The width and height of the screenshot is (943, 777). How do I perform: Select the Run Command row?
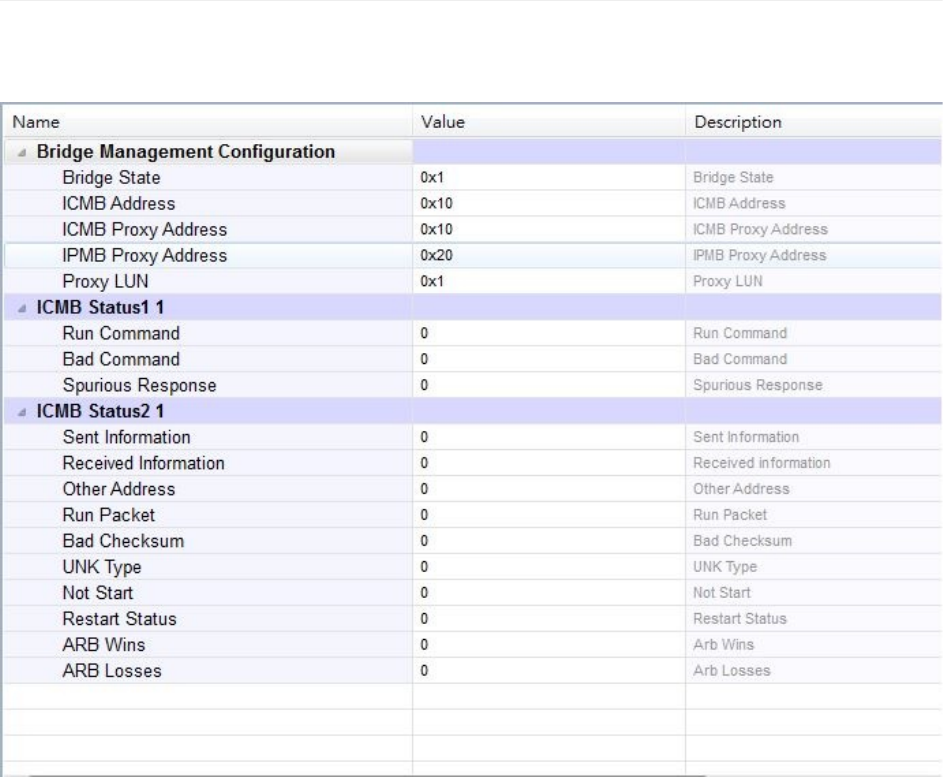[x=473, y=334]
